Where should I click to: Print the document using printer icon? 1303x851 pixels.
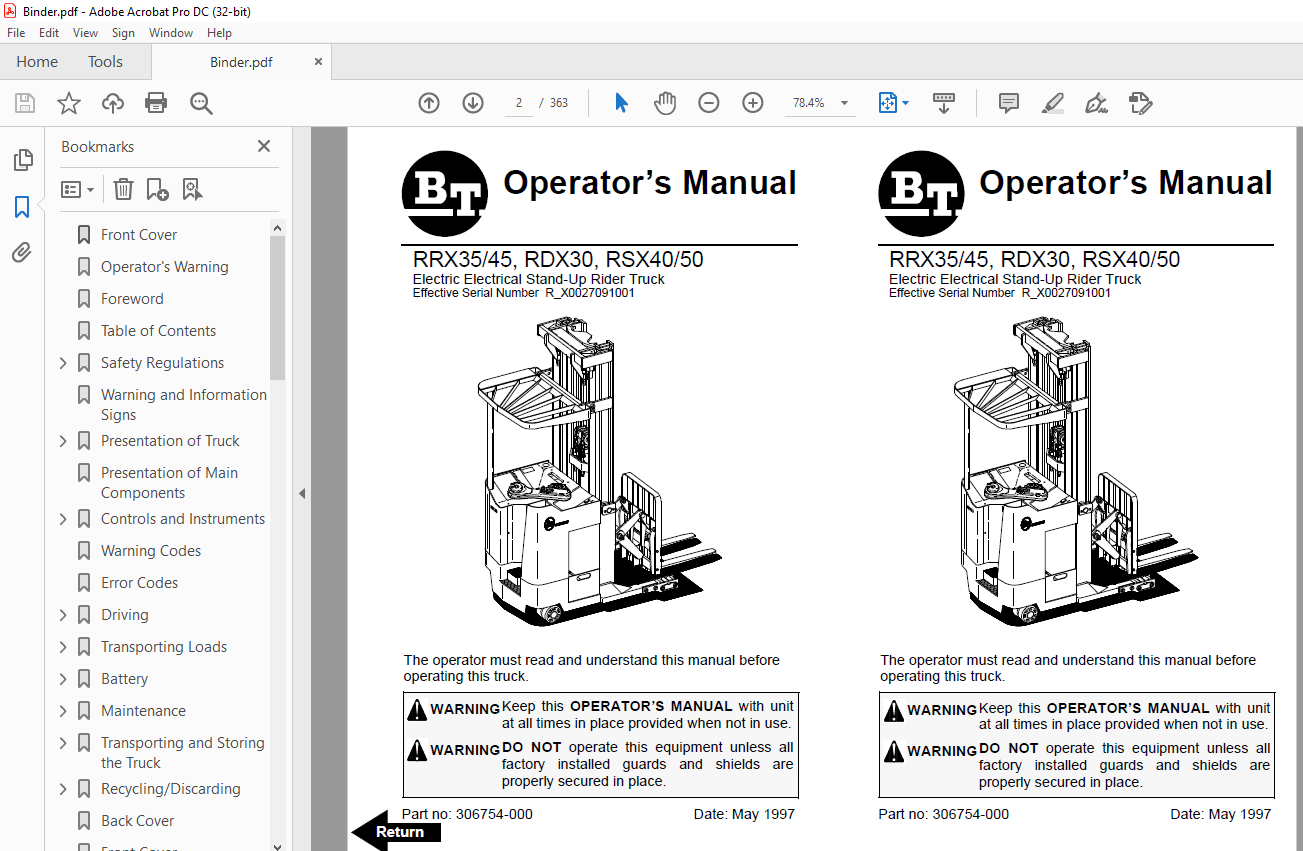(x=156, y=103)
